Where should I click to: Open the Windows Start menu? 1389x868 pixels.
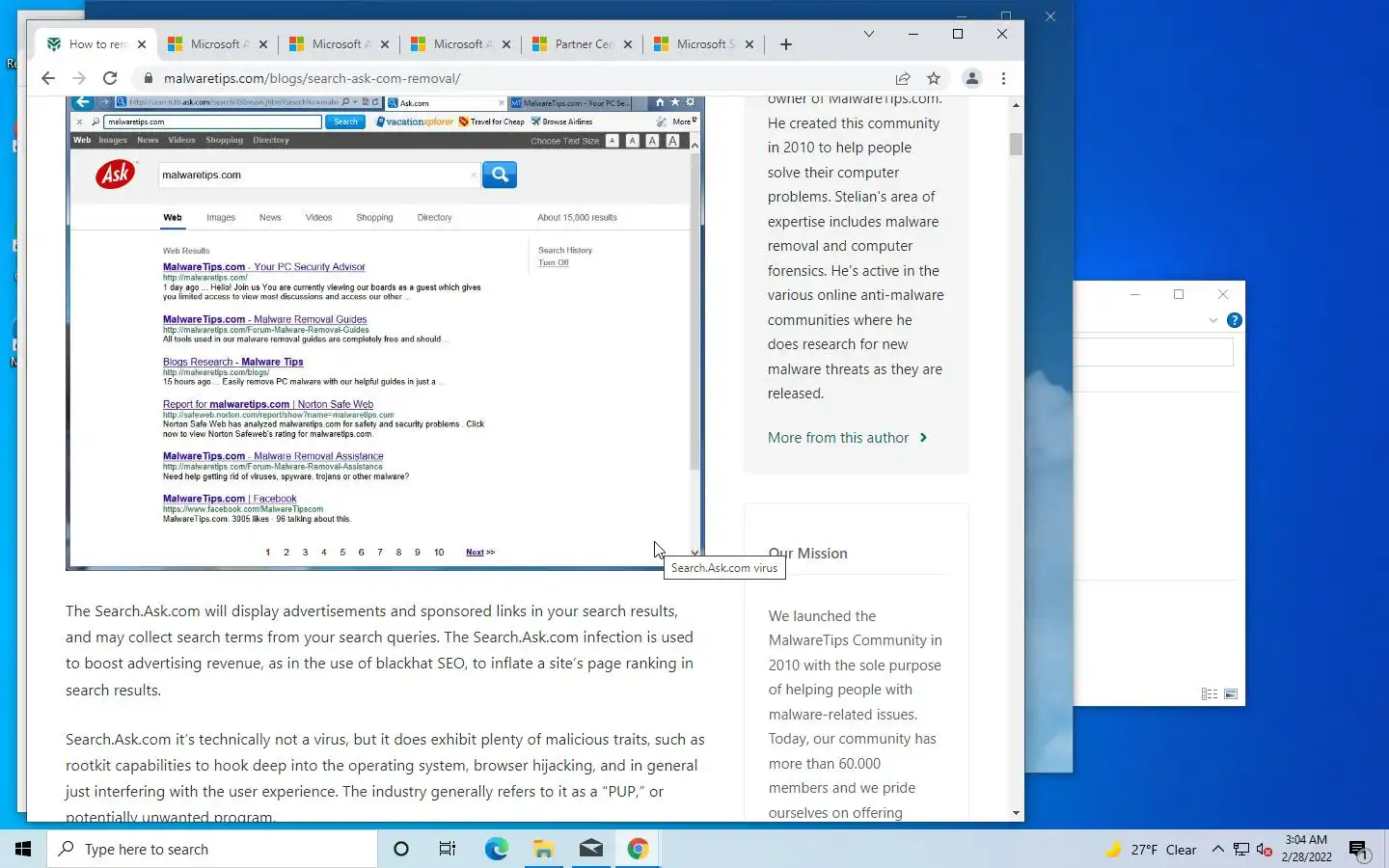click(23, 849)
